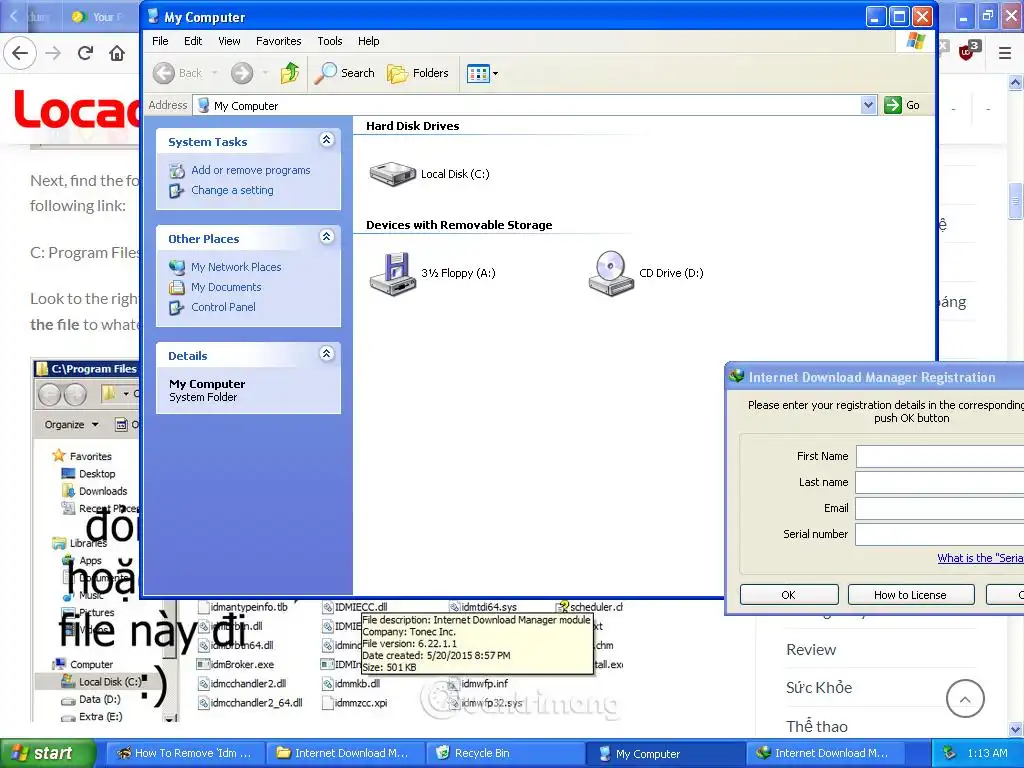Switch to IDM registration taskbar item

click(825, 754)
